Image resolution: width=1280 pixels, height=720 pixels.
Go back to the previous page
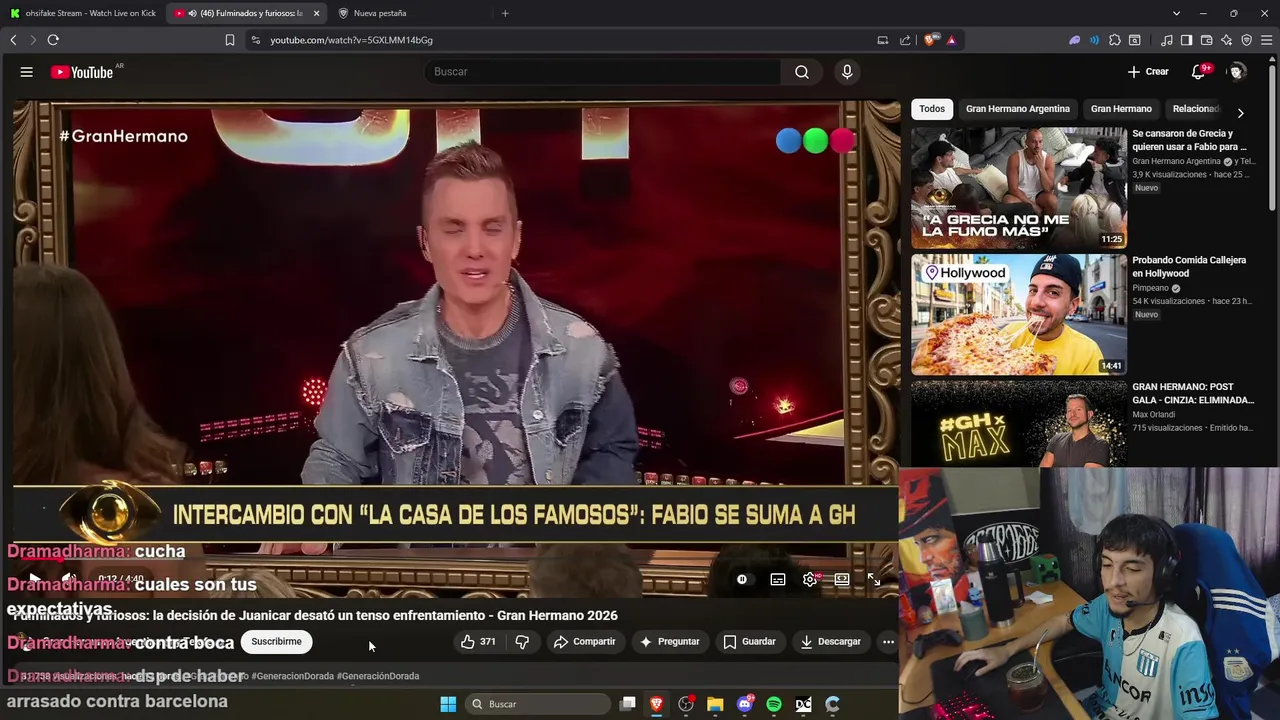(x=13, y=40)
